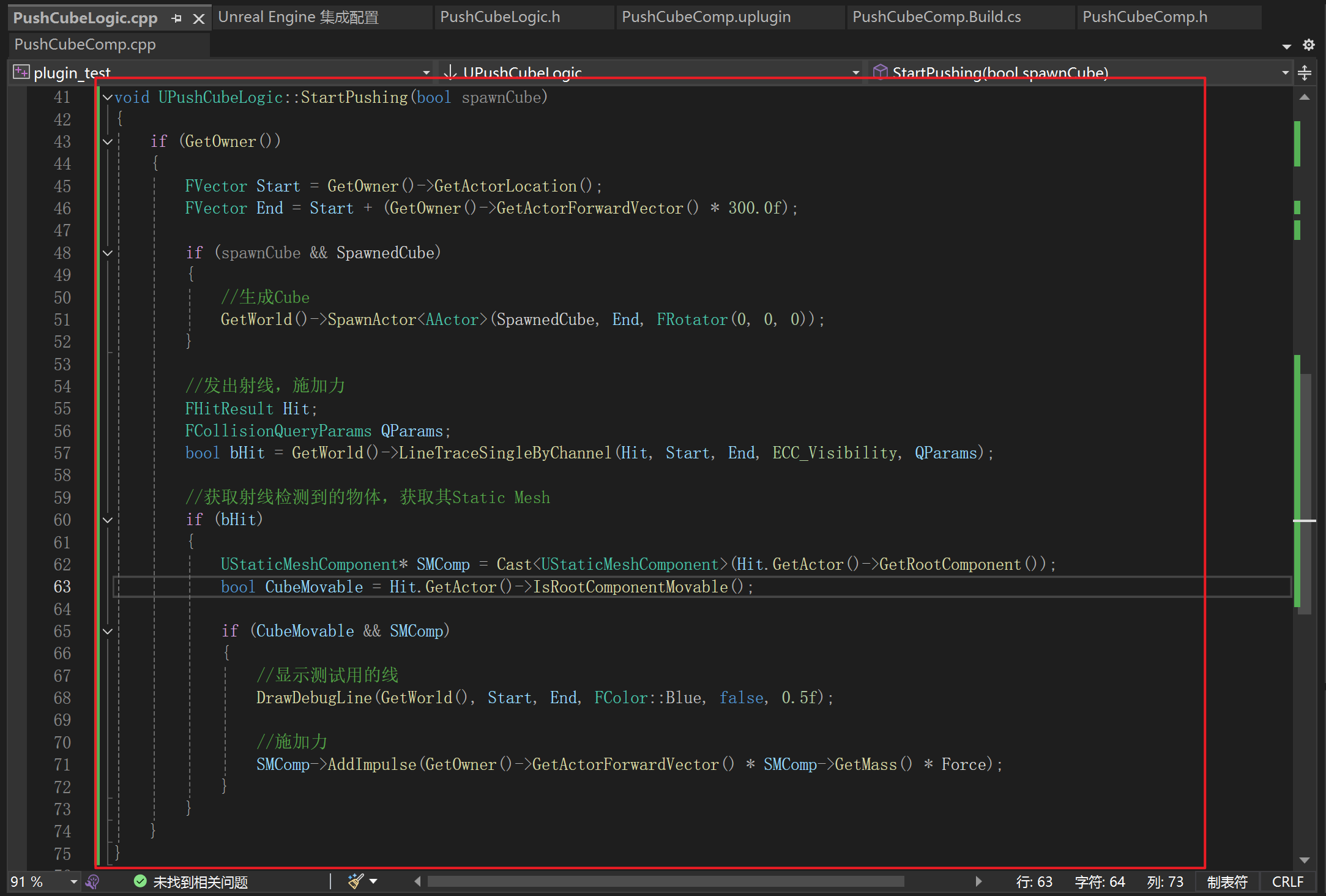Click the vertical scrollbar down arrow
Viewport: 1326px width, 896px height.
[x=1304, y=859]
